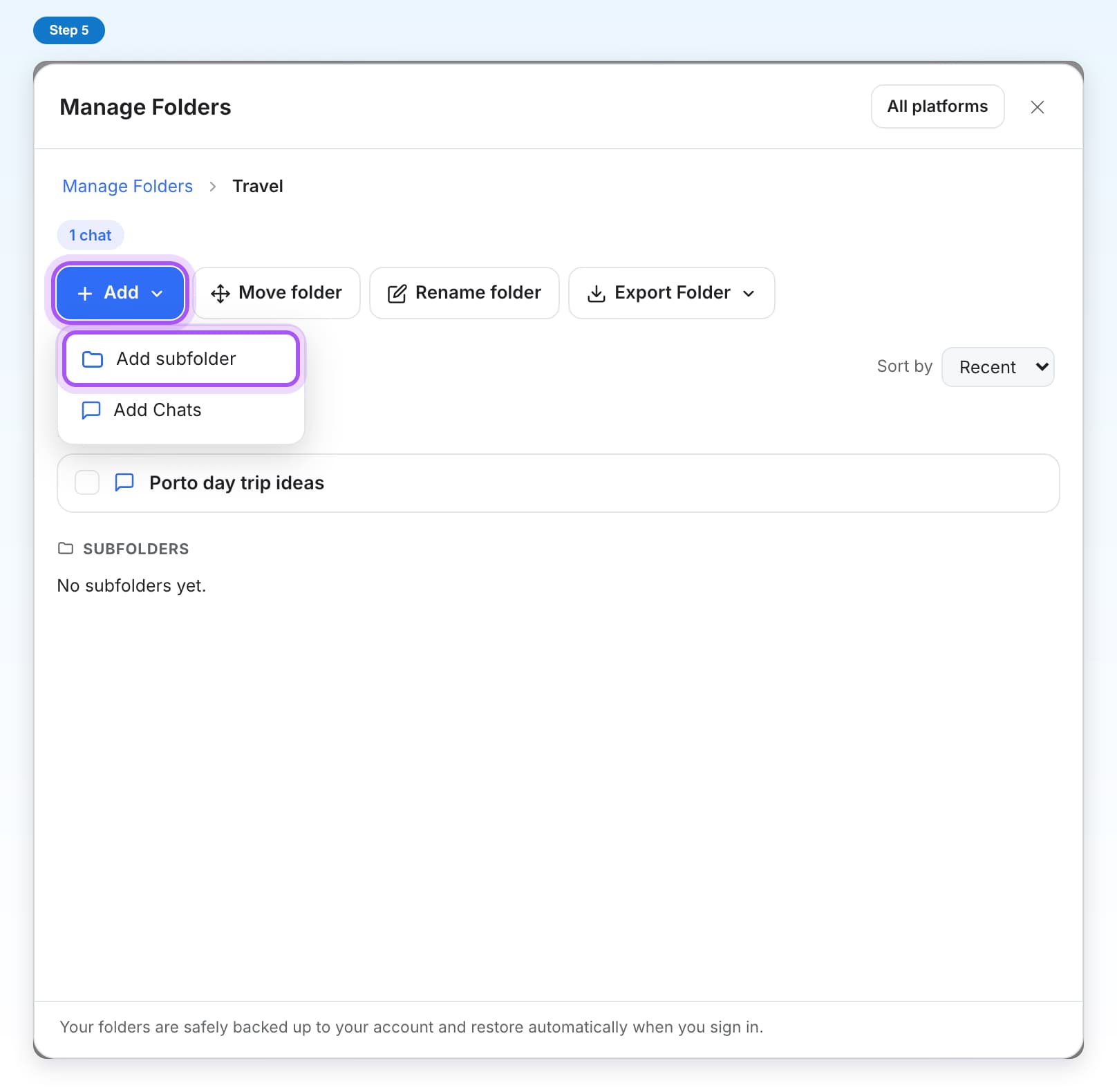Open the Add dropdown button
The width and height of the screenshot is (1117, 1092).
point(120,293)
